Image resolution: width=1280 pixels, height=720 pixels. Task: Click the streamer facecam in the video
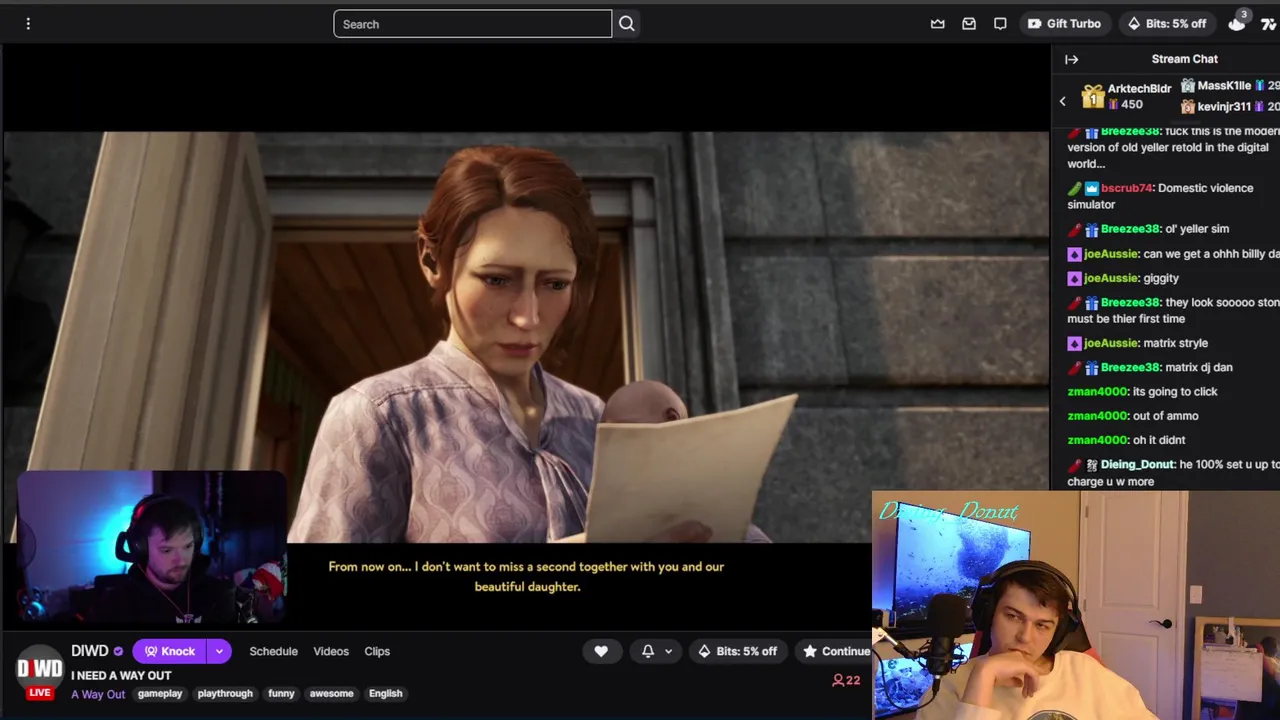point(152,548)
